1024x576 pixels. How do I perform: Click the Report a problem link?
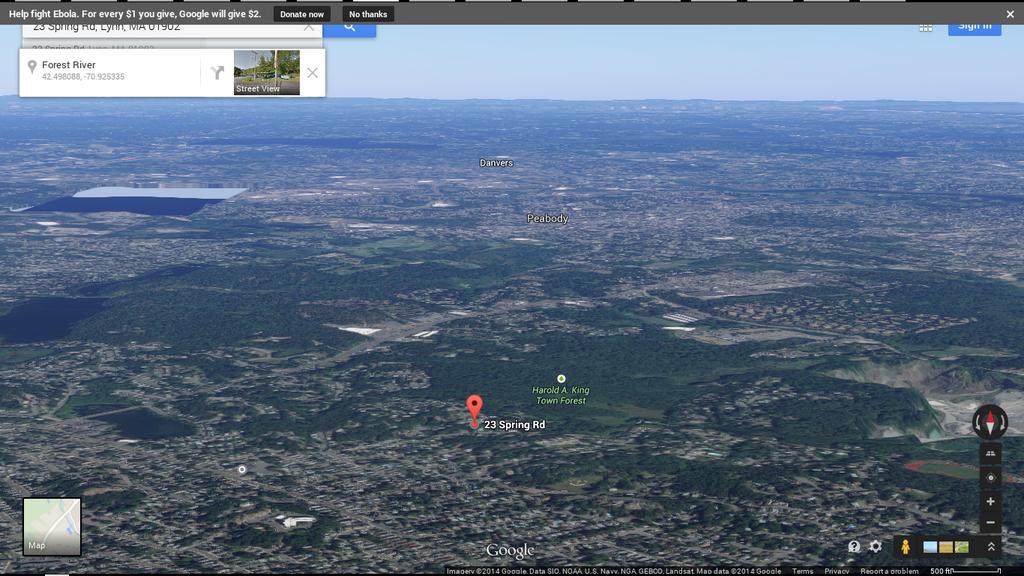(889, 571)
